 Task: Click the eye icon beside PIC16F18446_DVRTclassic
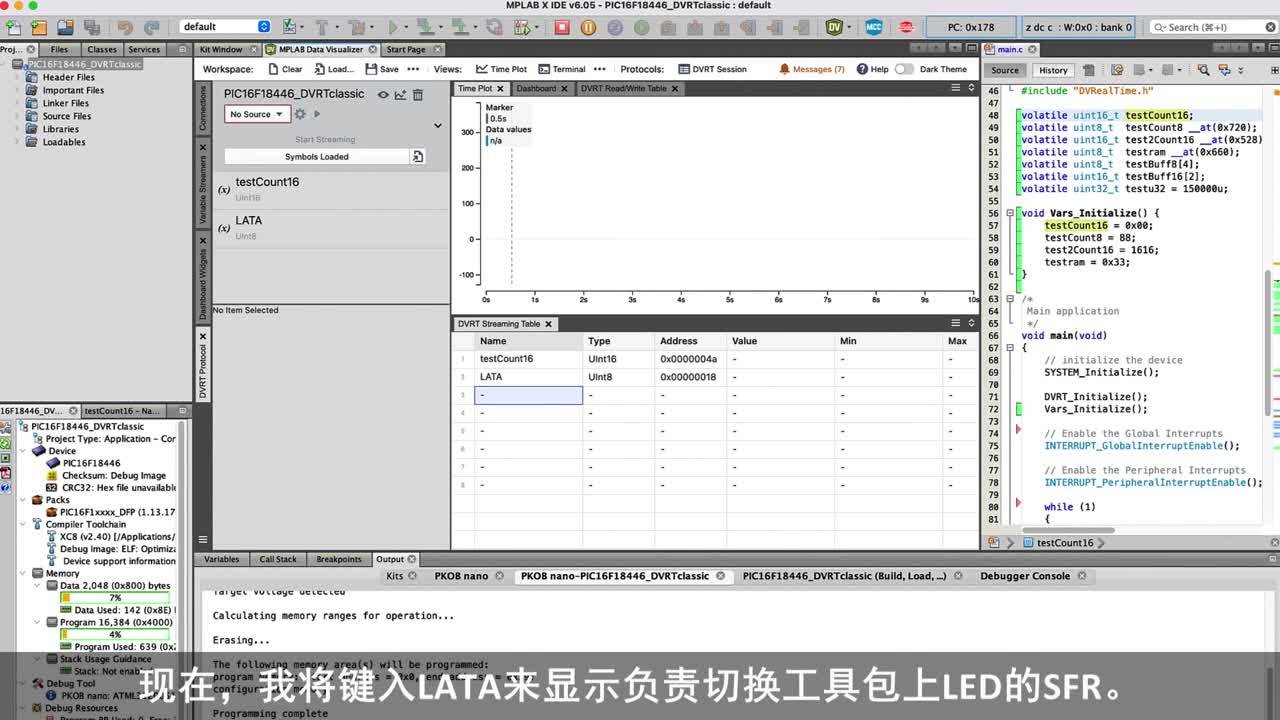383,94
